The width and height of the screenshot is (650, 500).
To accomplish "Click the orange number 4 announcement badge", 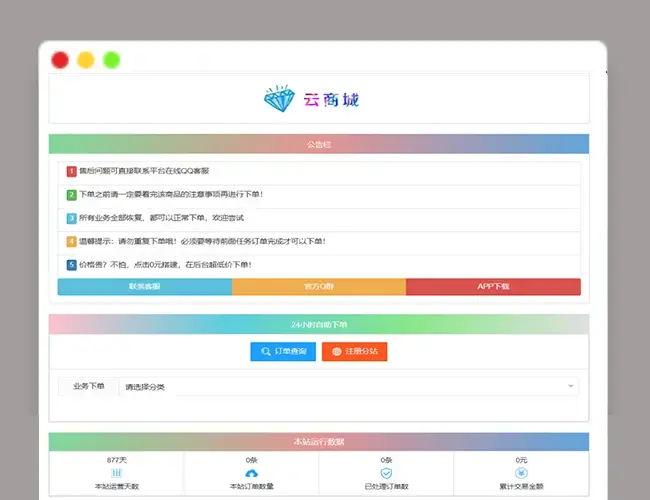I will 72,241.
